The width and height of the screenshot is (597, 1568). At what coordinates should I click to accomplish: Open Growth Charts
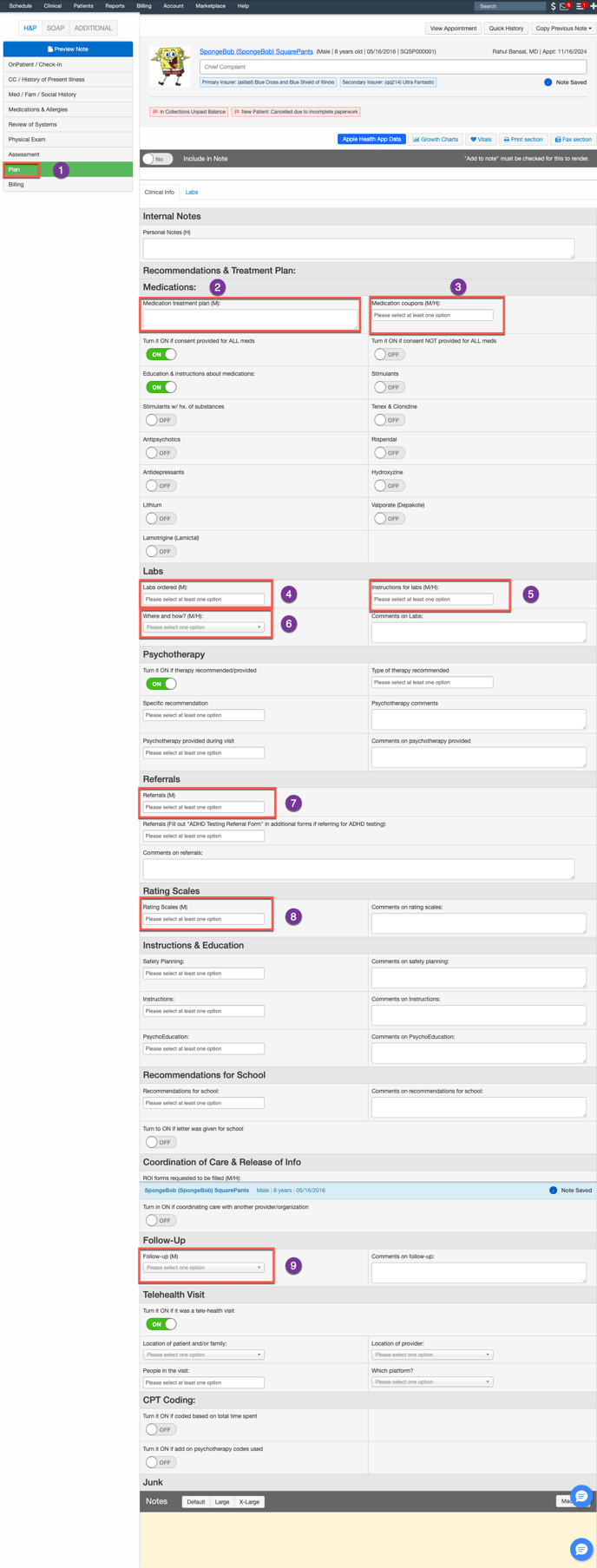tap(436, 139)
